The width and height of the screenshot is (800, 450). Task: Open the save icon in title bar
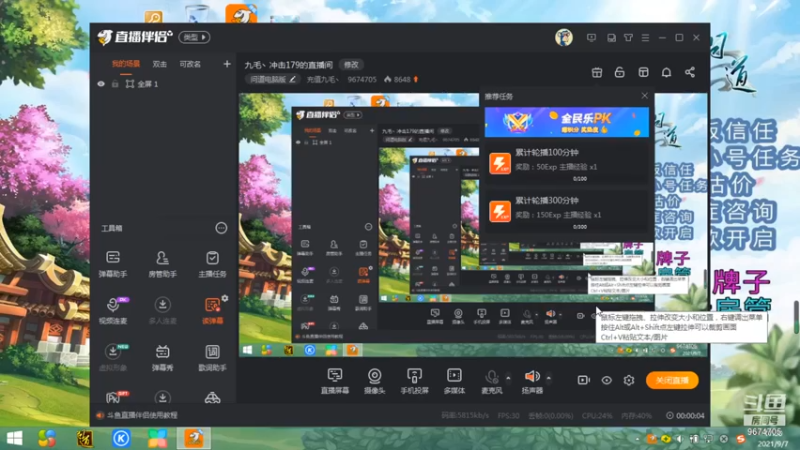tap(611, 38)
